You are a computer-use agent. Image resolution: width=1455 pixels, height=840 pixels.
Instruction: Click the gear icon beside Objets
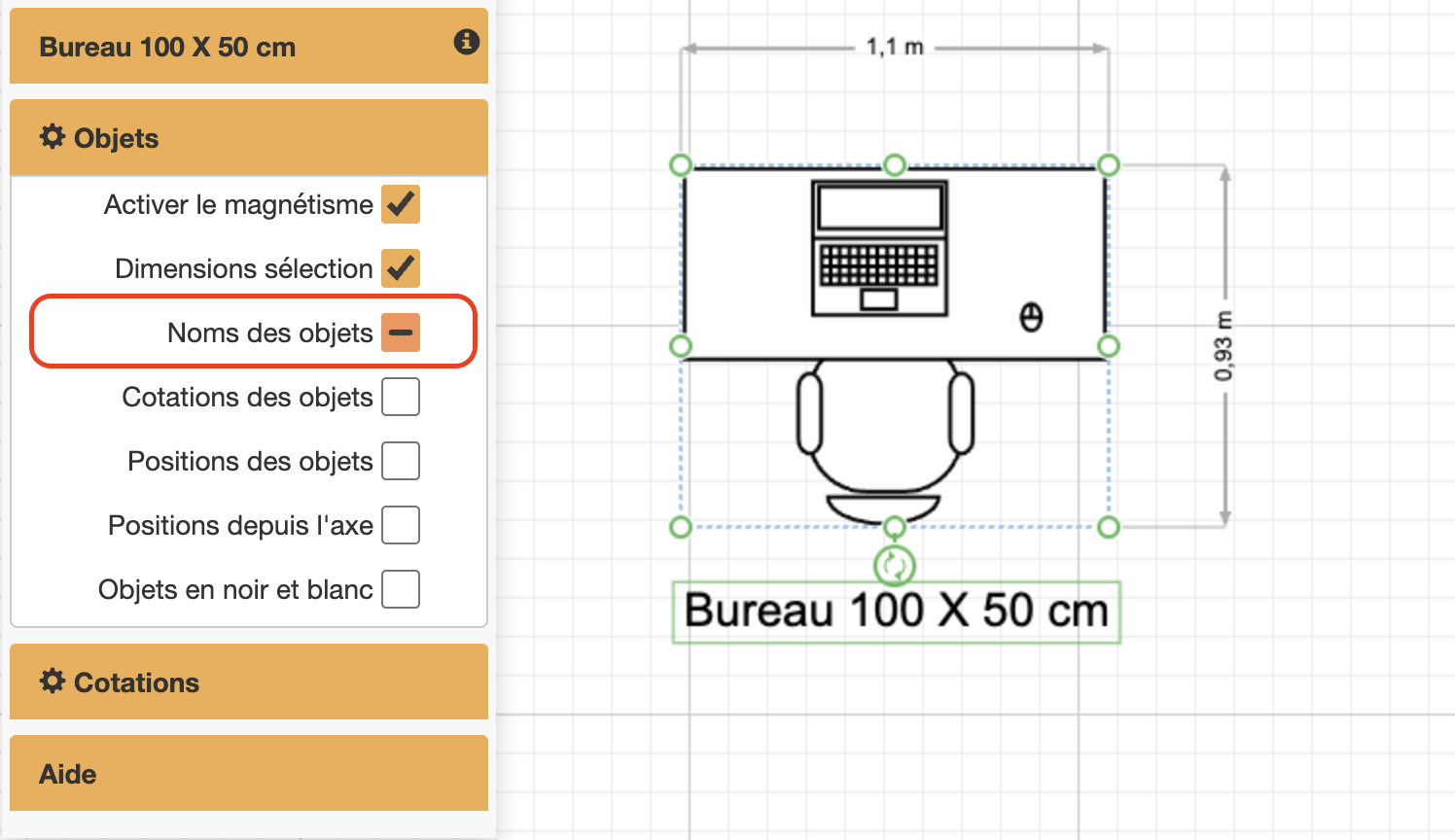coord(53,137)
